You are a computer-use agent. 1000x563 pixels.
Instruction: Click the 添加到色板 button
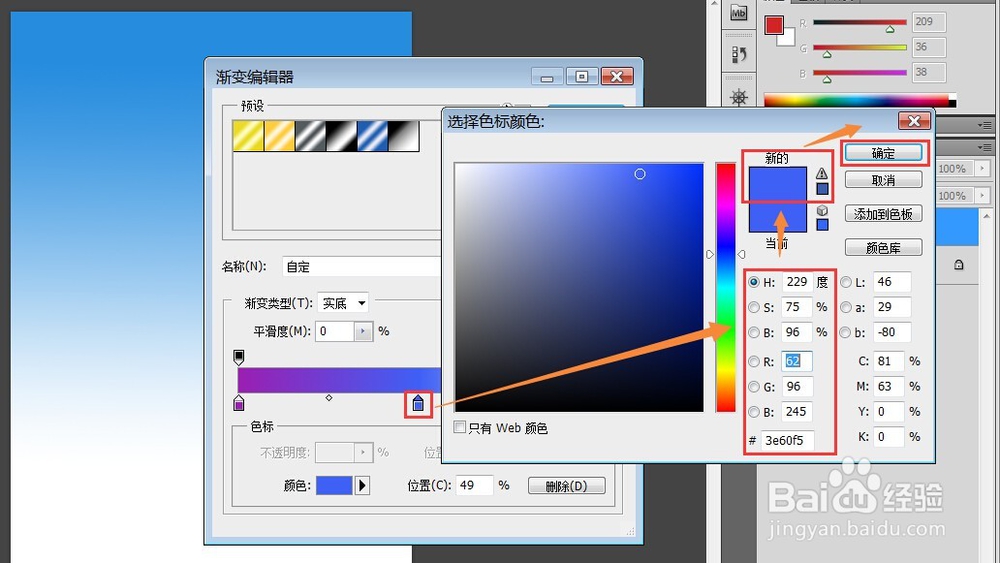point(883,214)
